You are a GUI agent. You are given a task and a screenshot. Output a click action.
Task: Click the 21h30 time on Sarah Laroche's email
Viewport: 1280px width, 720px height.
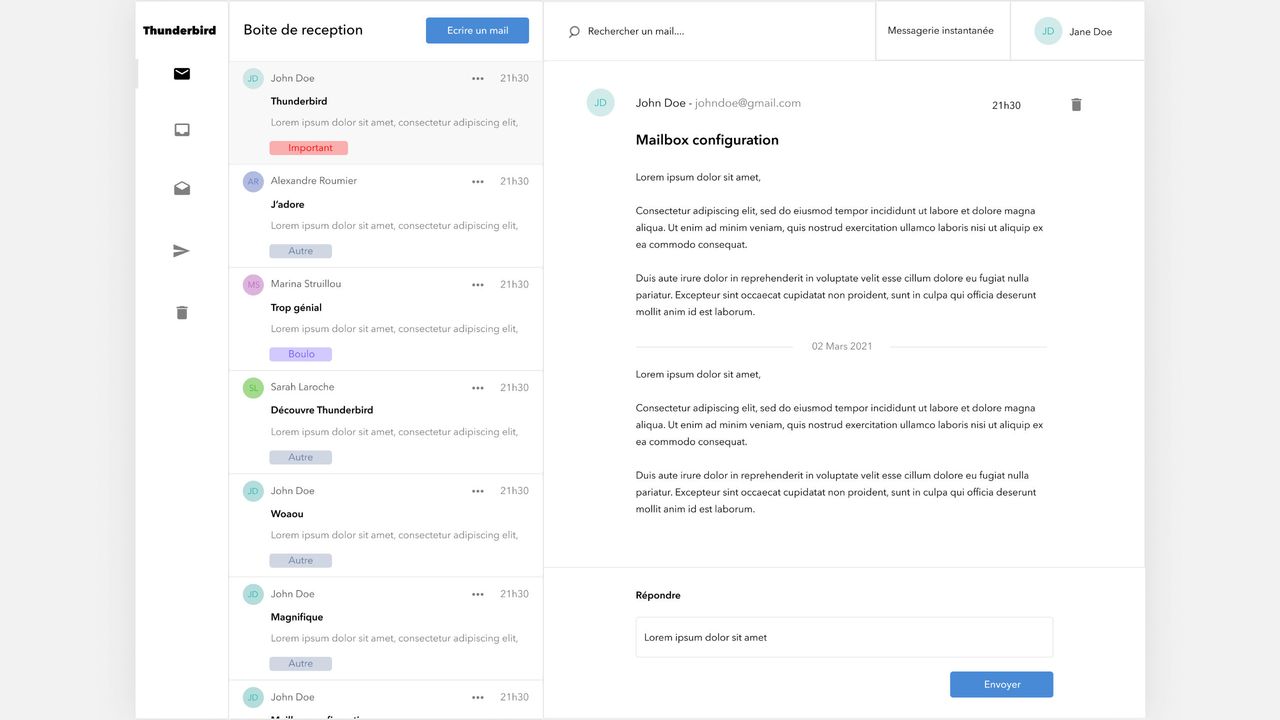(x=514, y=388)
